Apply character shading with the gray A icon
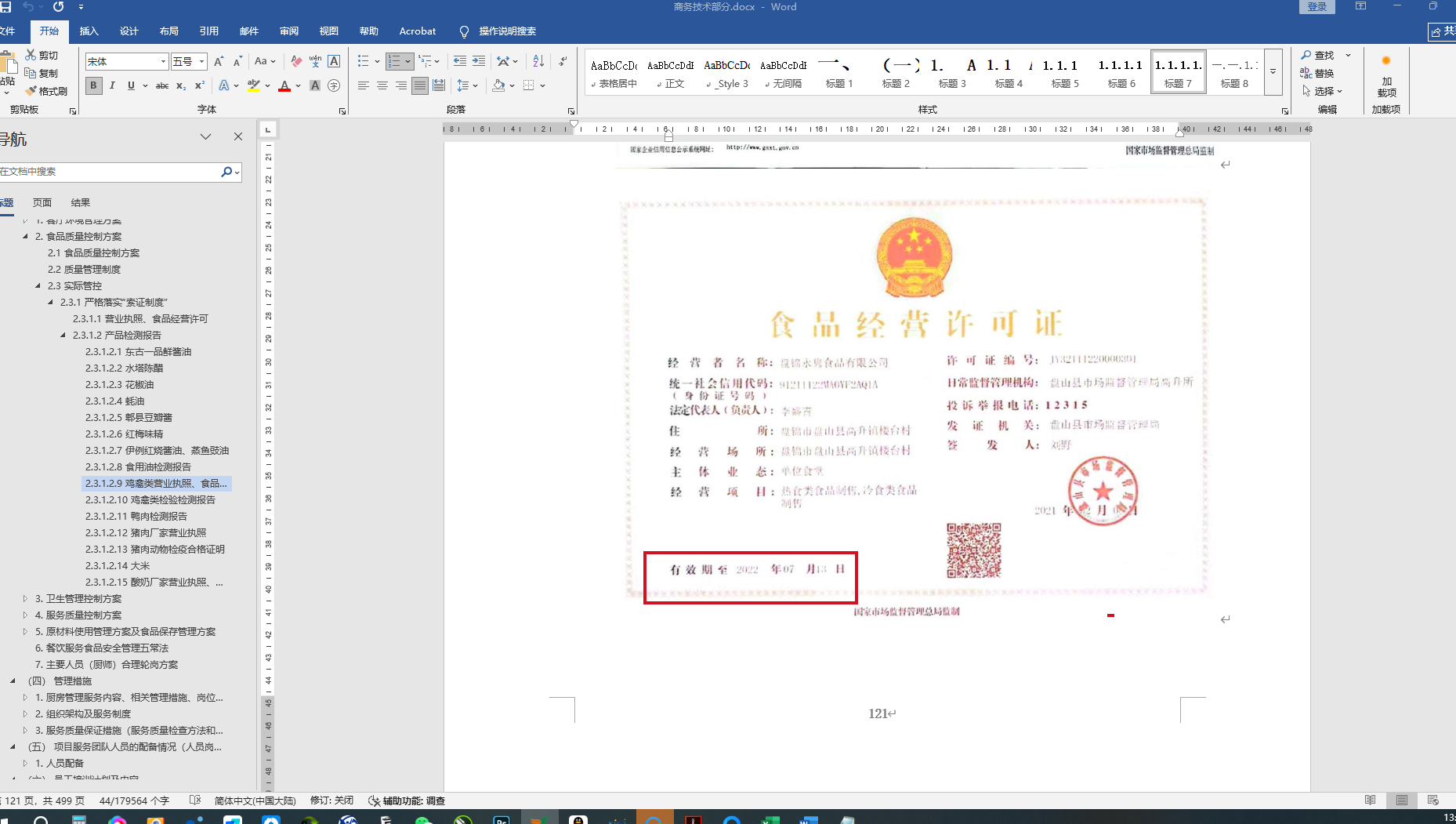Screen dimensions: 1456x824 (315, 85)
